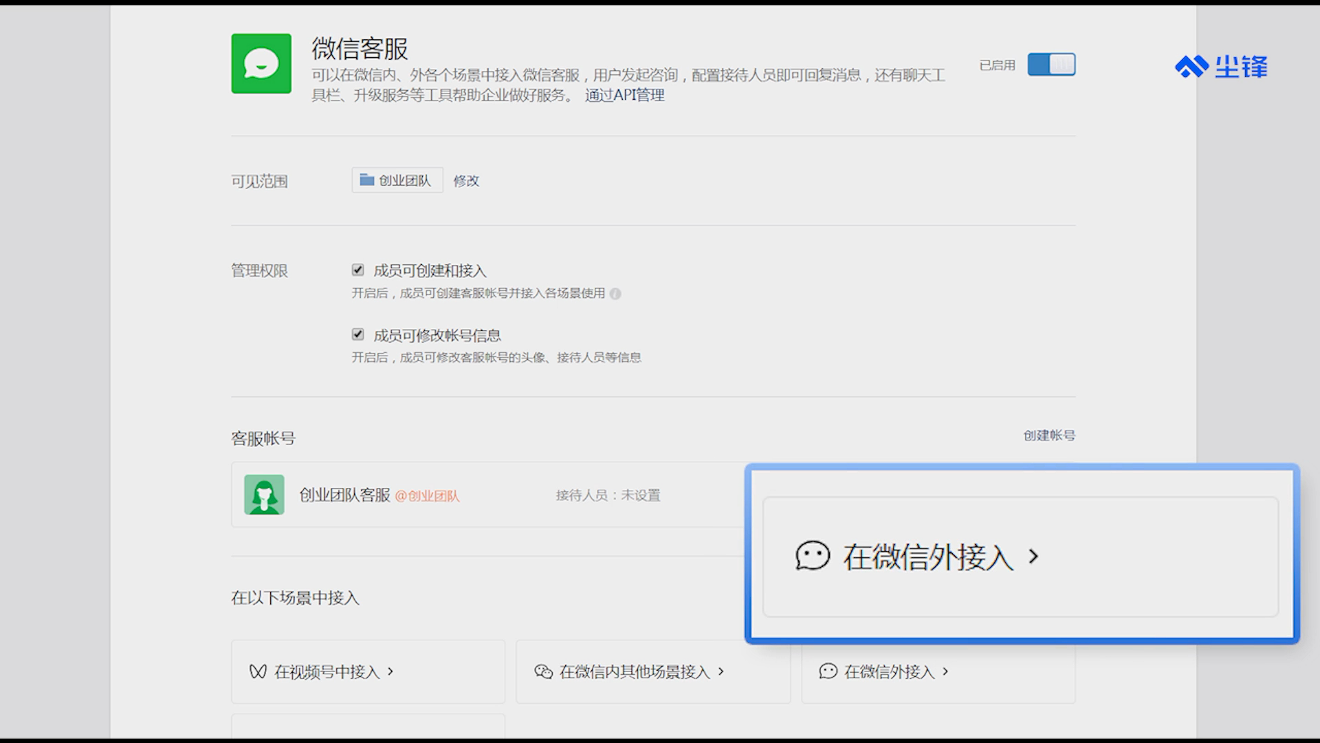Viewport: 1320px width, 743px height.
Task: Click the 视频号 butterfly icon
Action: [x=258, y=672]
